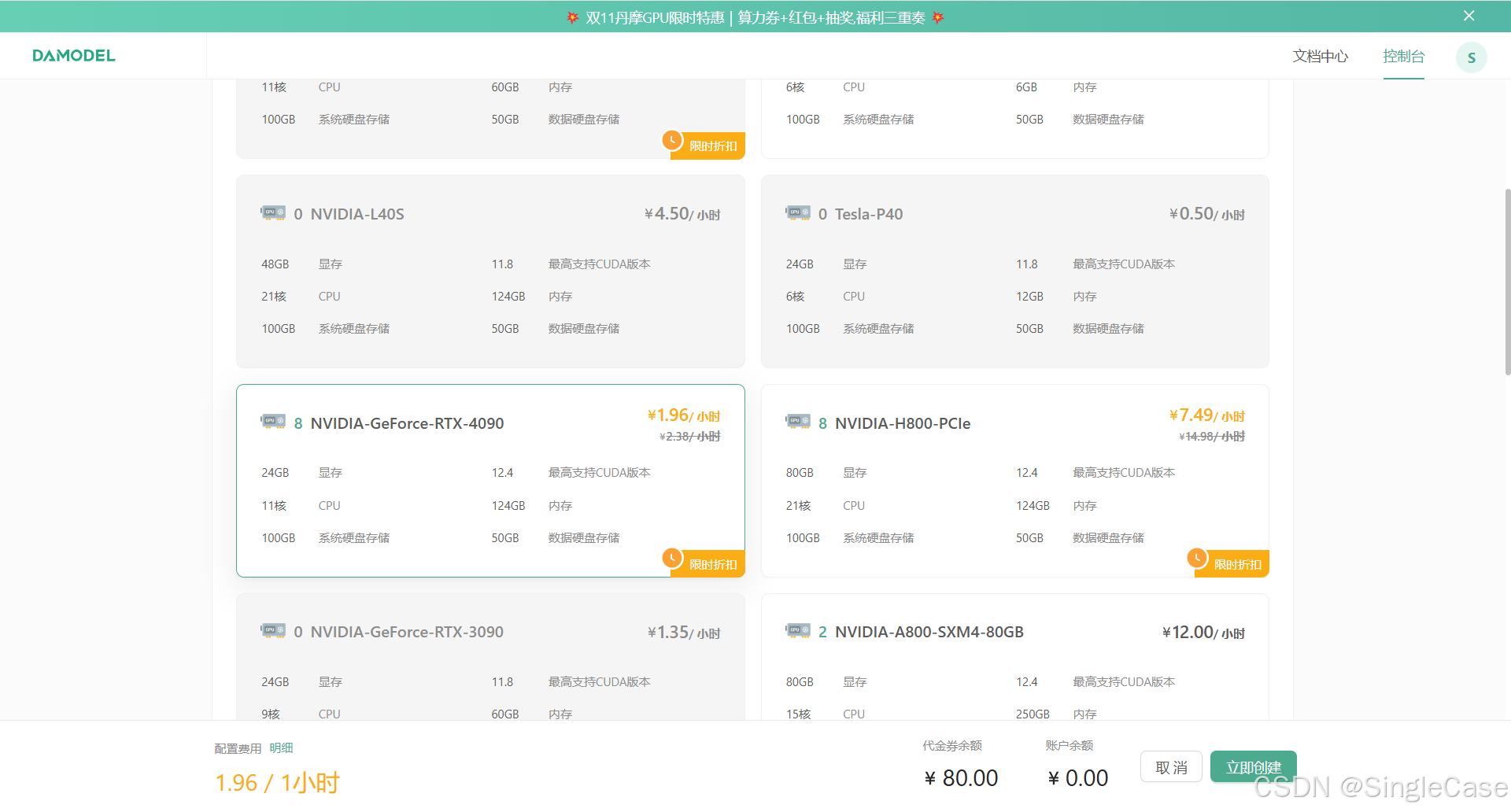
Task: Open the 明细 cost detail link
Action: (x=281, y=748)
